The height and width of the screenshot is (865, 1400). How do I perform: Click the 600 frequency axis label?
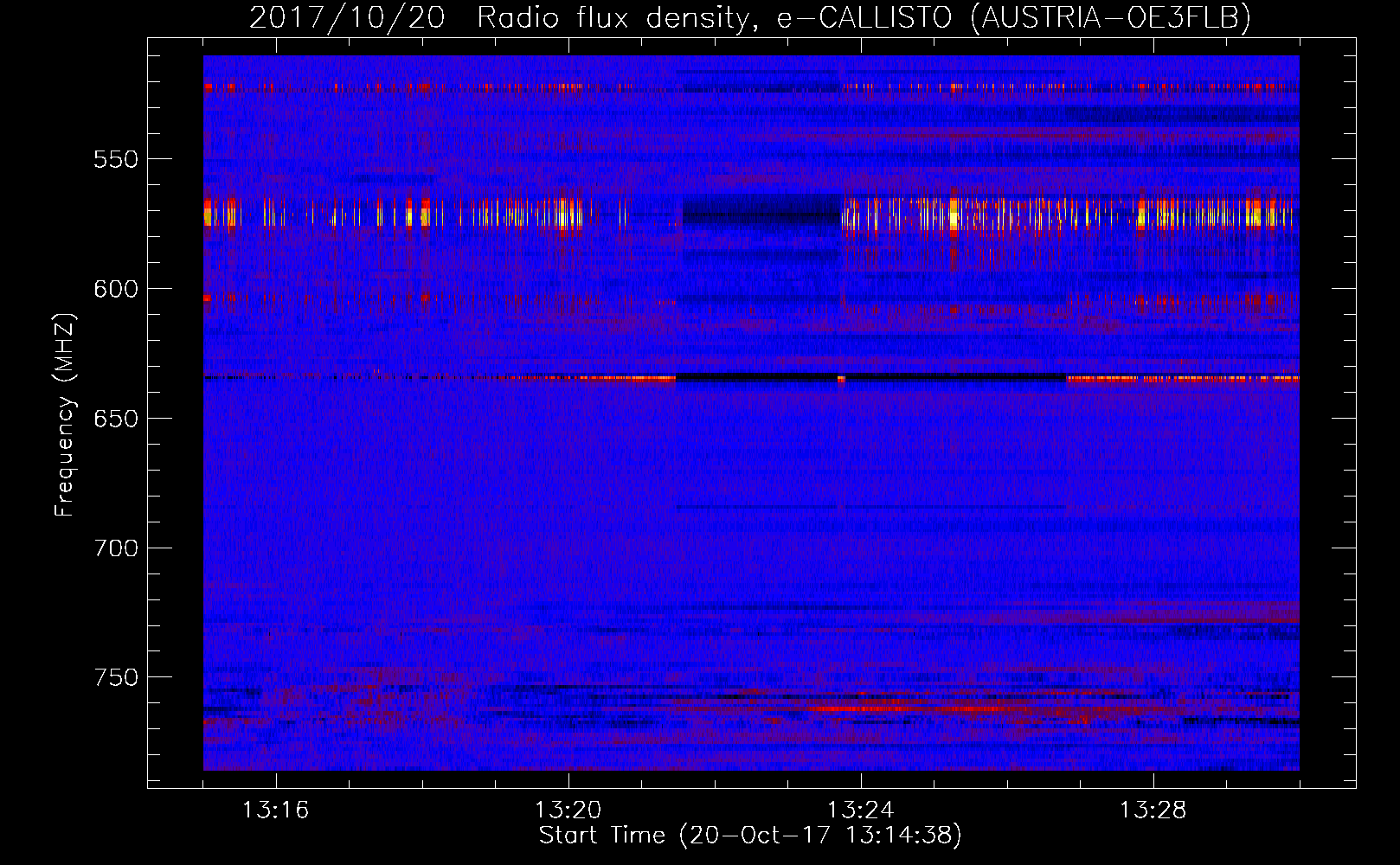pyautogui.click(x=115, y=290)
